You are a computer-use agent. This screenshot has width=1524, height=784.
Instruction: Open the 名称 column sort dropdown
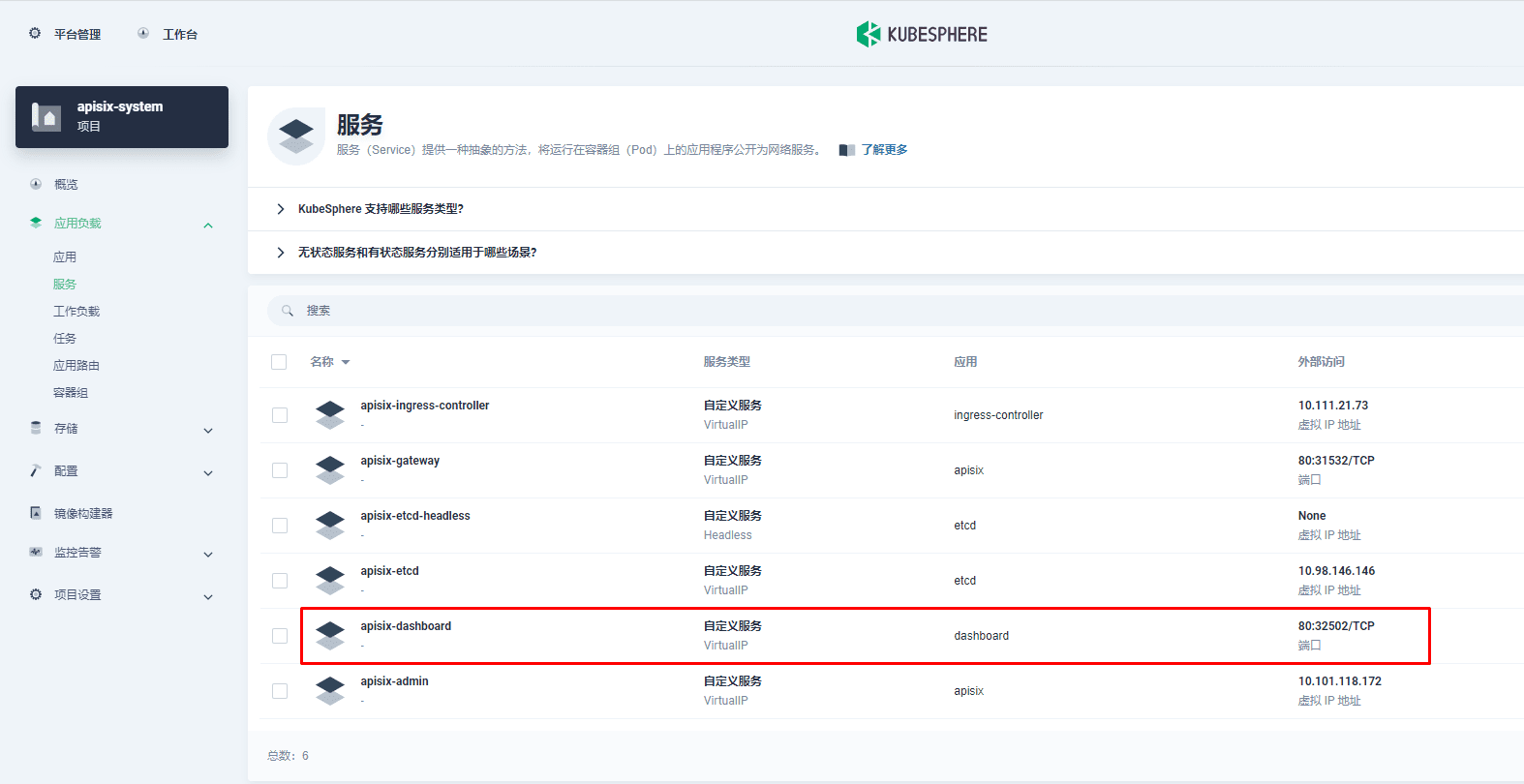pos(346,362)
